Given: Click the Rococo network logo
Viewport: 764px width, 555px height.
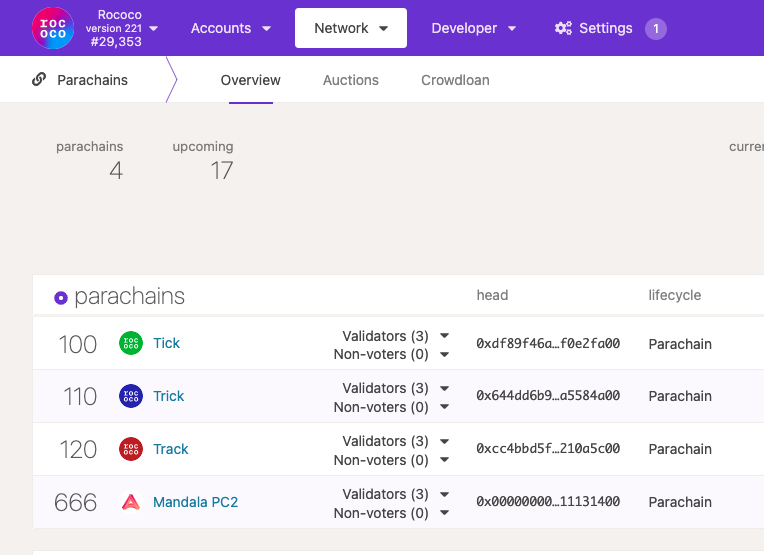Looking at the screenshot, I should pyautogui.click(x=53, y=28).
